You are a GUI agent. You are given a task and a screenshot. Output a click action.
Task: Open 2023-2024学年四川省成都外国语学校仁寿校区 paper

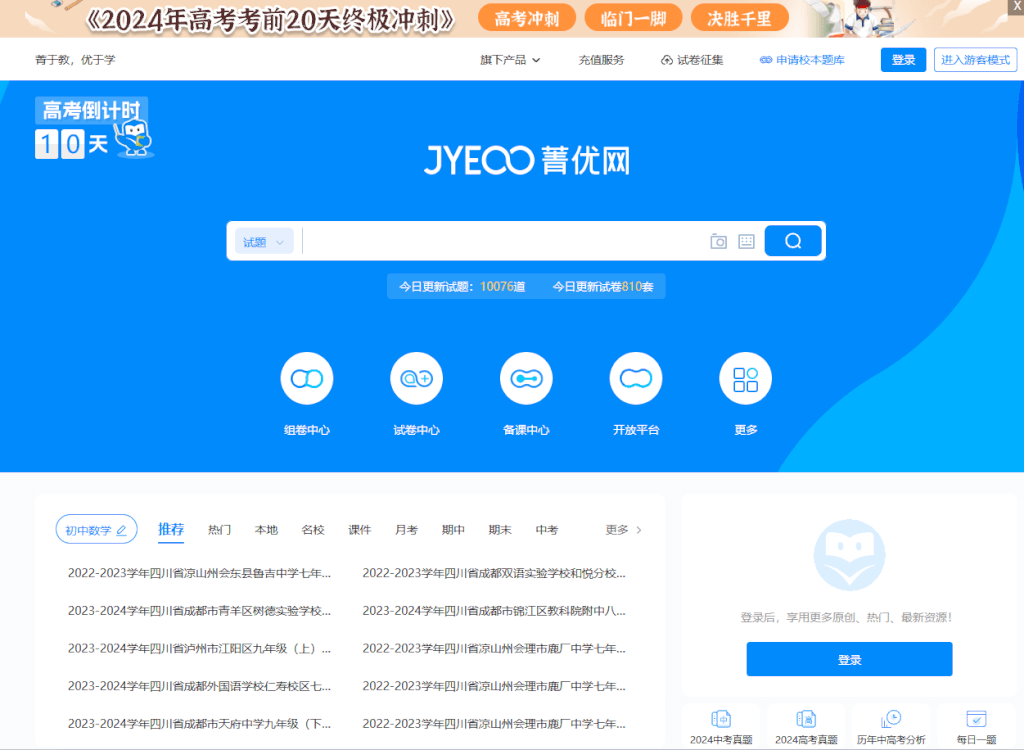pos(199,686)
